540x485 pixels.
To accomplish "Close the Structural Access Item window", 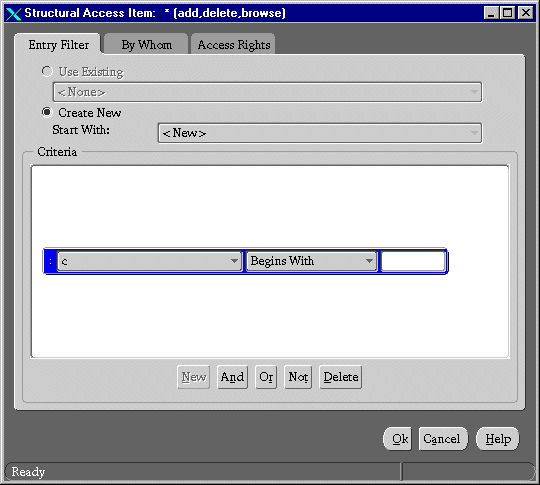I will (526, 13).
